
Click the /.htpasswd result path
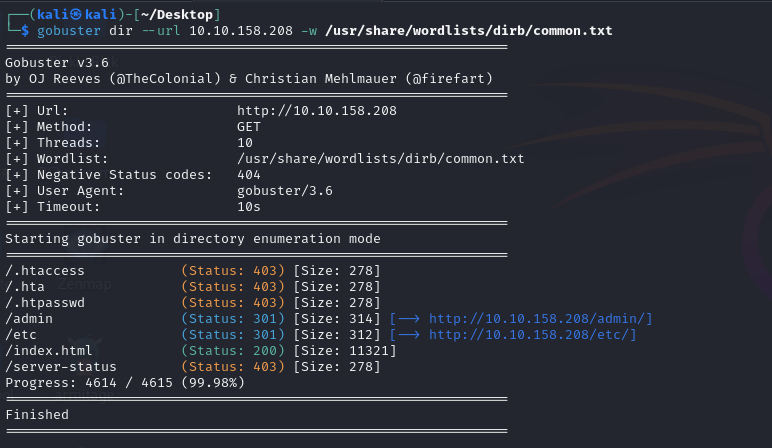45,302
